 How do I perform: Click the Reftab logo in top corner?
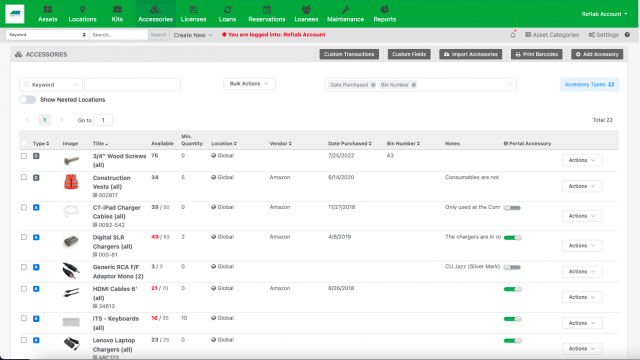(x=15, y=14)
